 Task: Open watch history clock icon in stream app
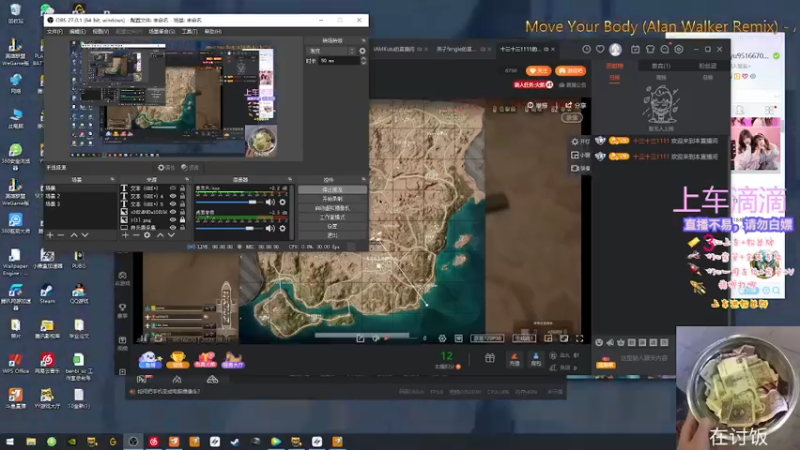(x=586, y=49)
